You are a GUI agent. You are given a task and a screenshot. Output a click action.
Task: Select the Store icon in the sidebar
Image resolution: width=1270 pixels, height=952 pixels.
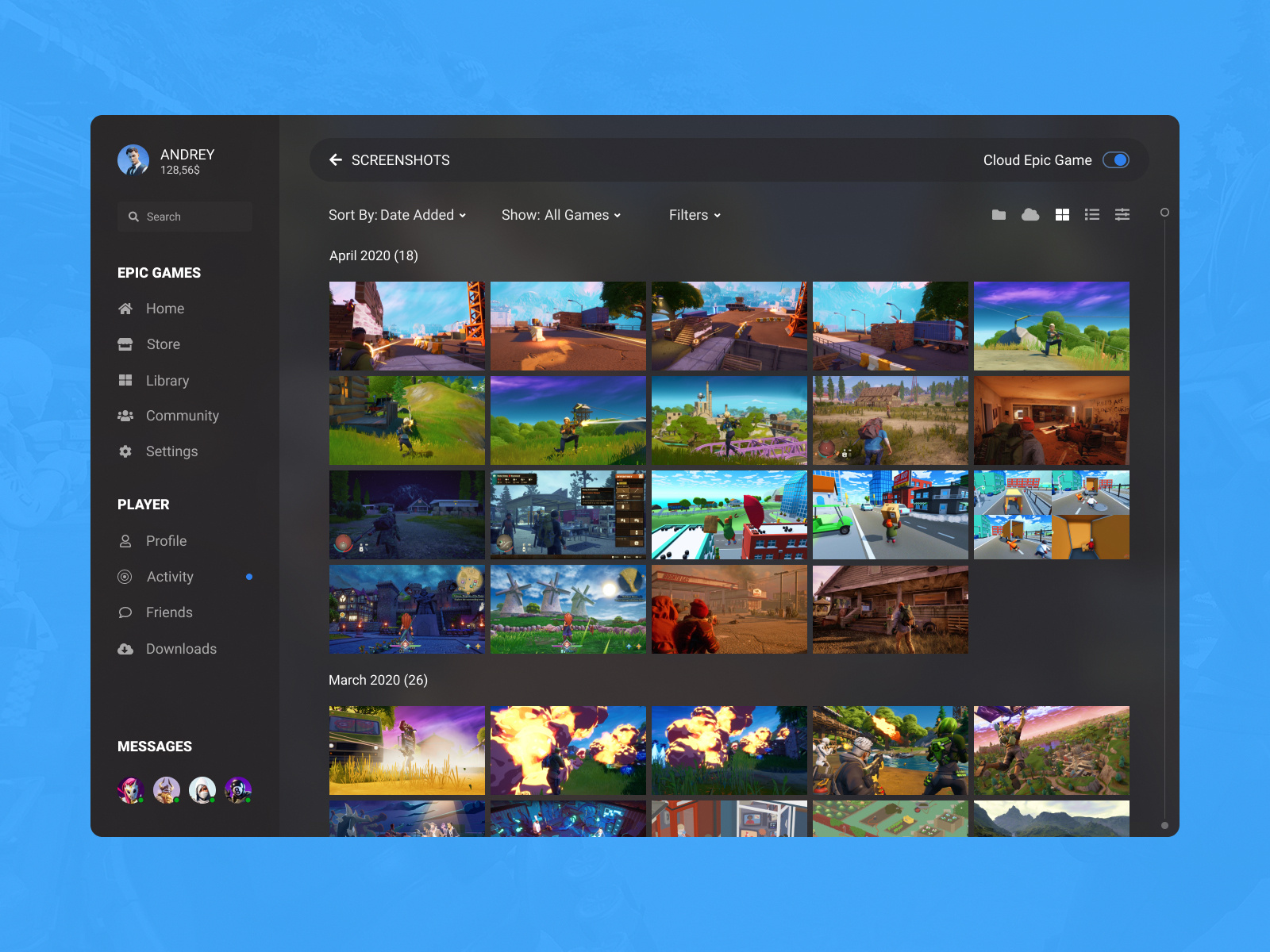(126, 344)
